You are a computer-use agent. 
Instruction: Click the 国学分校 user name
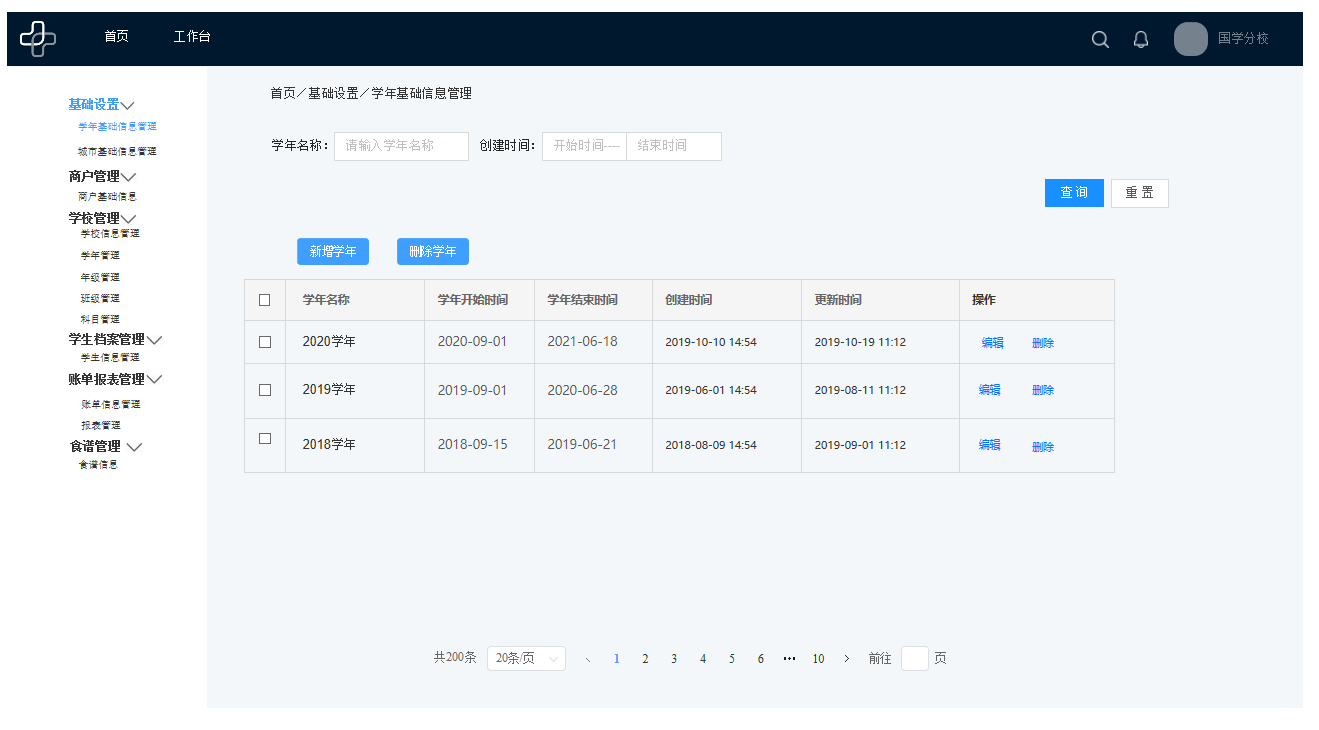coord(1243,39)
